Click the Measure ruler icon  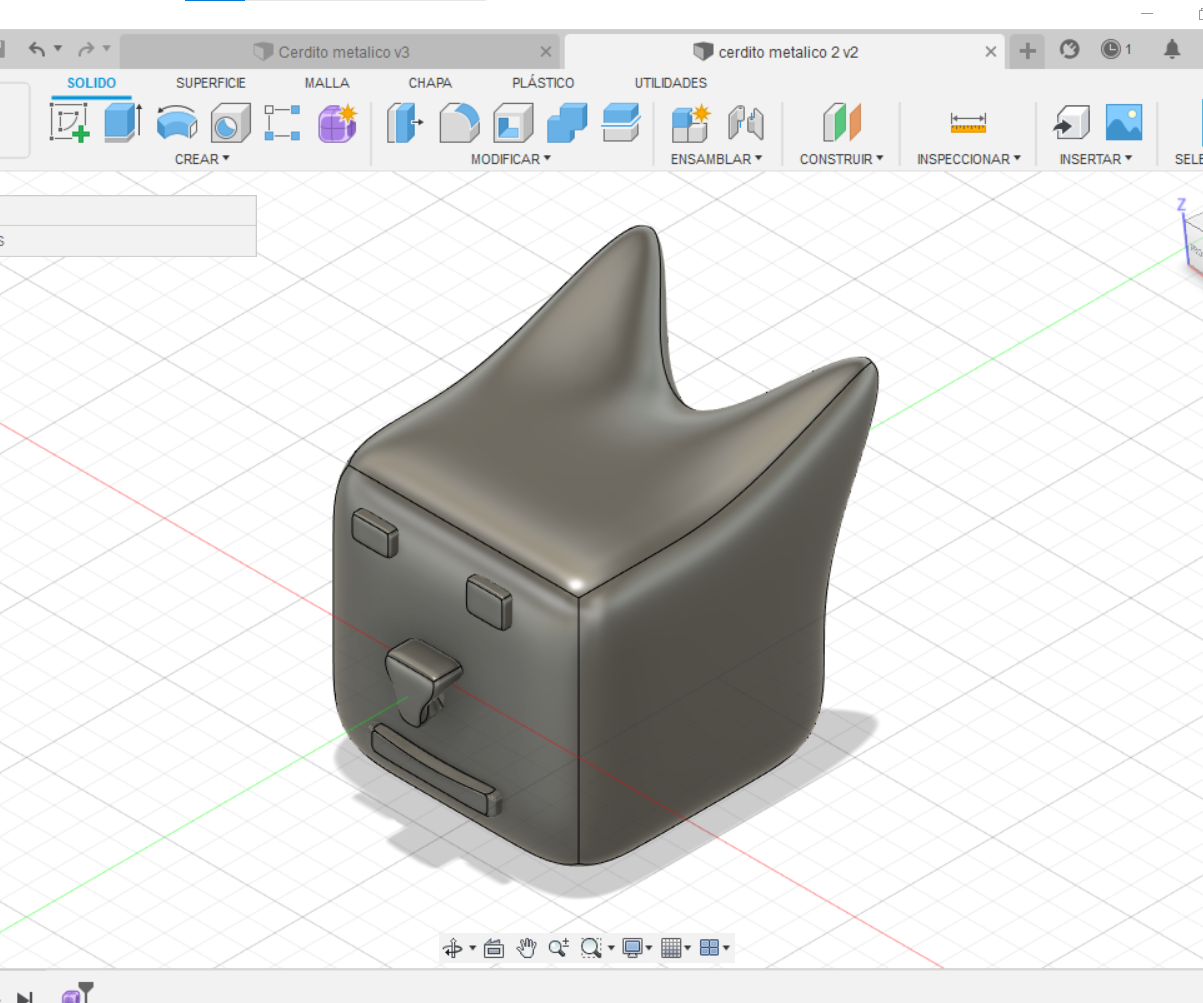[967, 123]
